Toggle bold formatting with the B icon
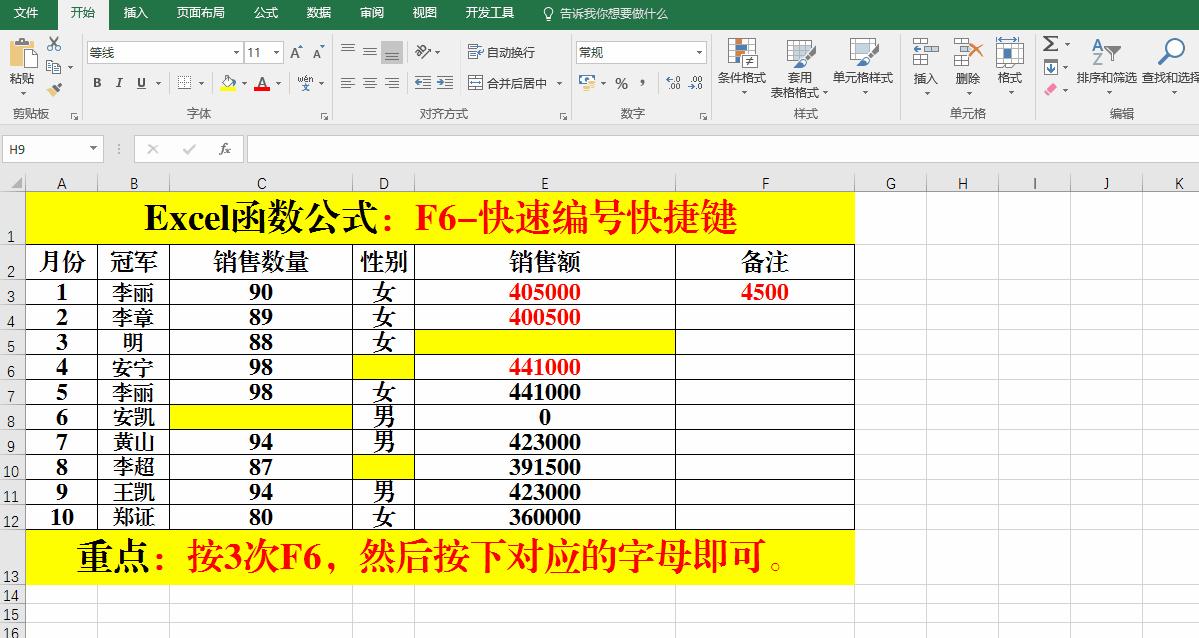 [98, 83]
